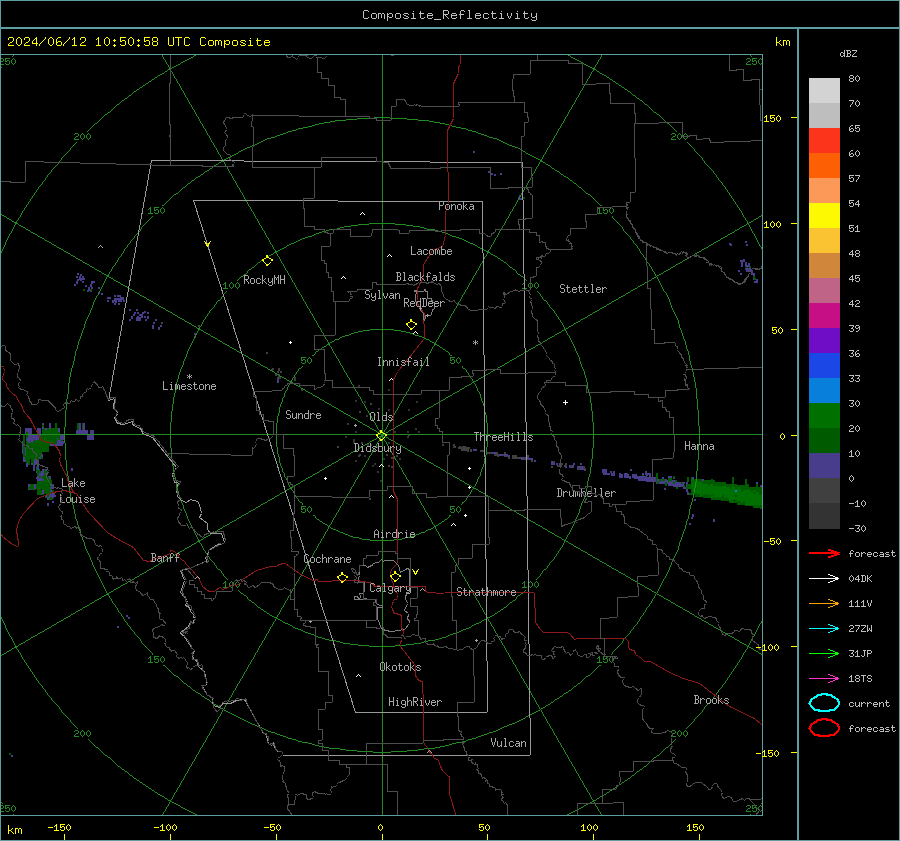Click the -150 tick on bottom km axis
The width and height of the screenshot is (900, 841).
click(x=59, y=827)
